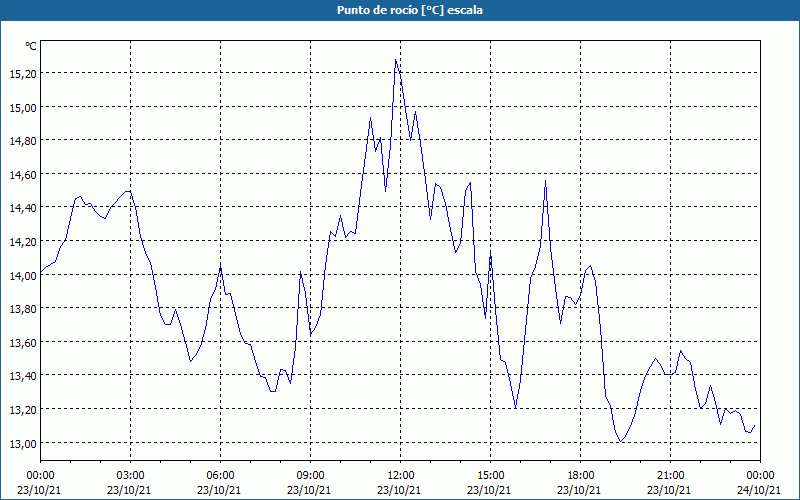Click the 09:00 time axis label
Viewport: 800px width, 500px height.
click(310, 476)
